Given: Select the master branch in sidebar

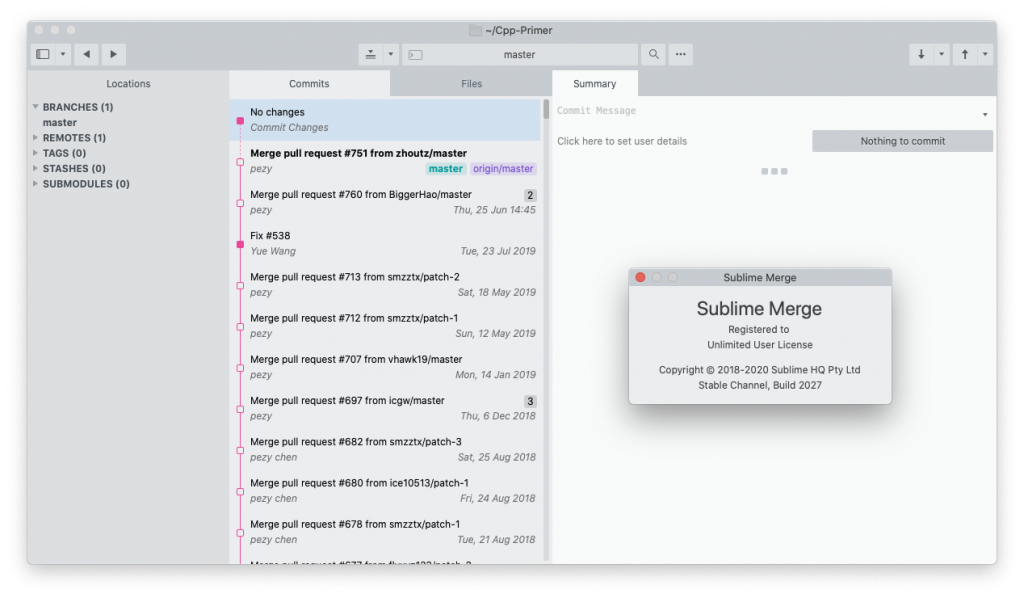Looking at the screenshot, I should pyautogui.click(x=60, y=122).
